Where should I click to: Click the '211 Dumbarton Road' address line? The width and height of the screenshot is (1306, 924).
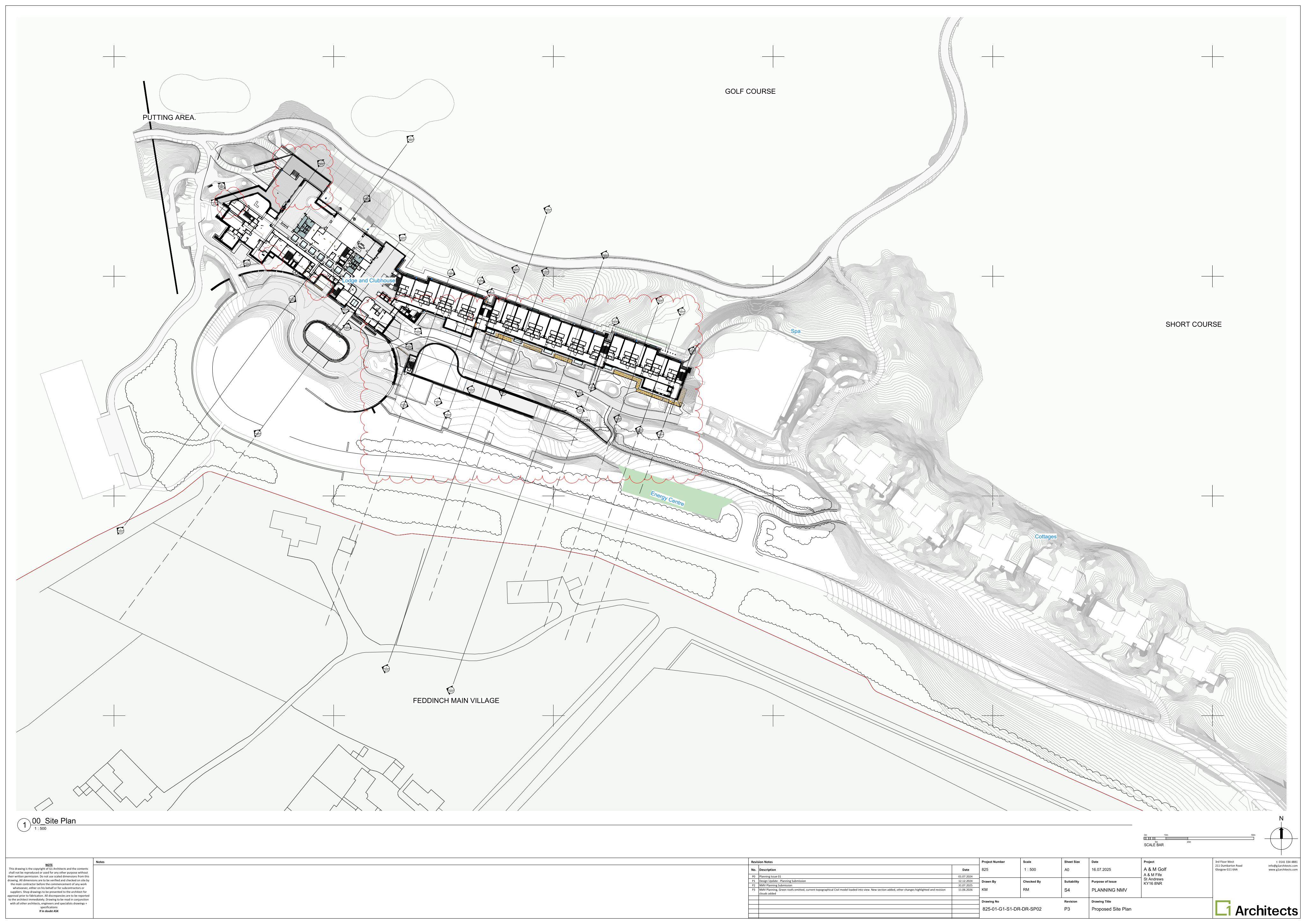[1229, 866]
